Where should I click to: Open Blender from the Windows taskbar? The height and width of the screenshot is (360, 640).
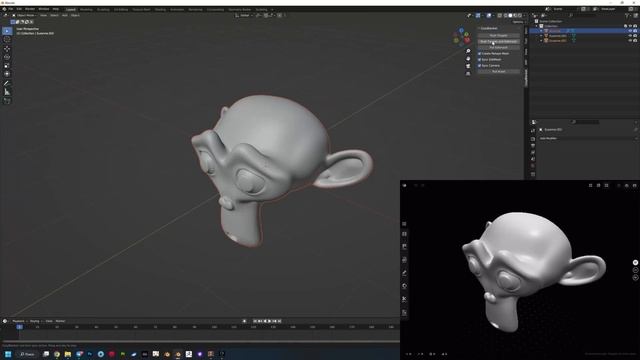pos(178,354)
